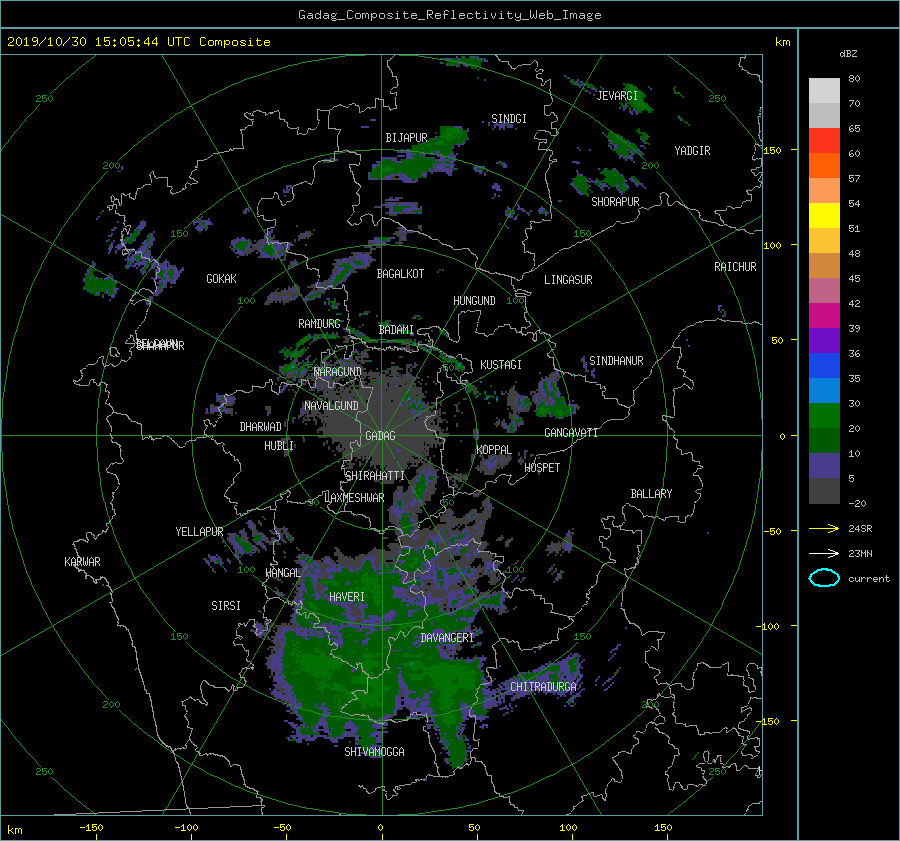900x841 pixels.
Task: Select the dark gray -20 dBZ swatch
Action: 824,490
